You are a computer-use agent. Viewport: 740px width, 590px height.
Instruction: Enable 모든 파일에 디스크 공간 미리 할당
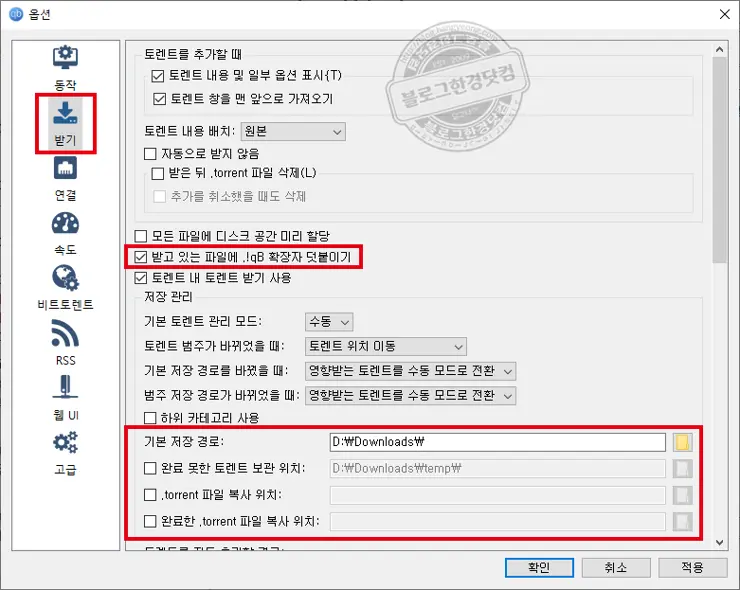(x=141, y=236)
